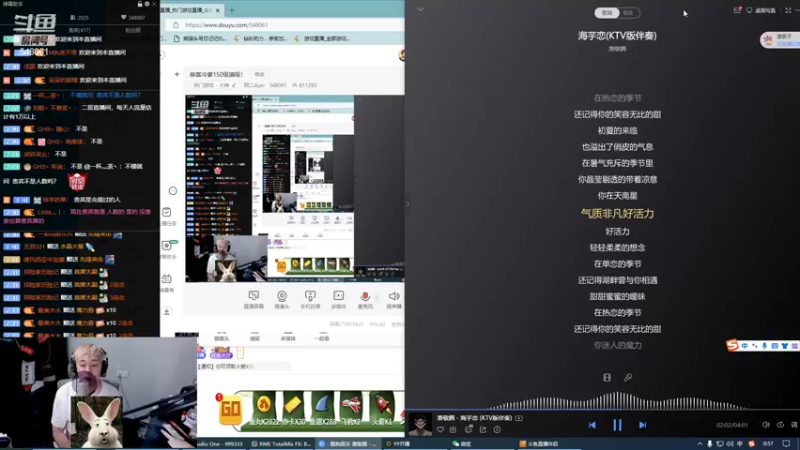Click the lyric line 你在天南星
This screenshot has height=450, width=800.
pyautogui.click(x=617, y=196)
